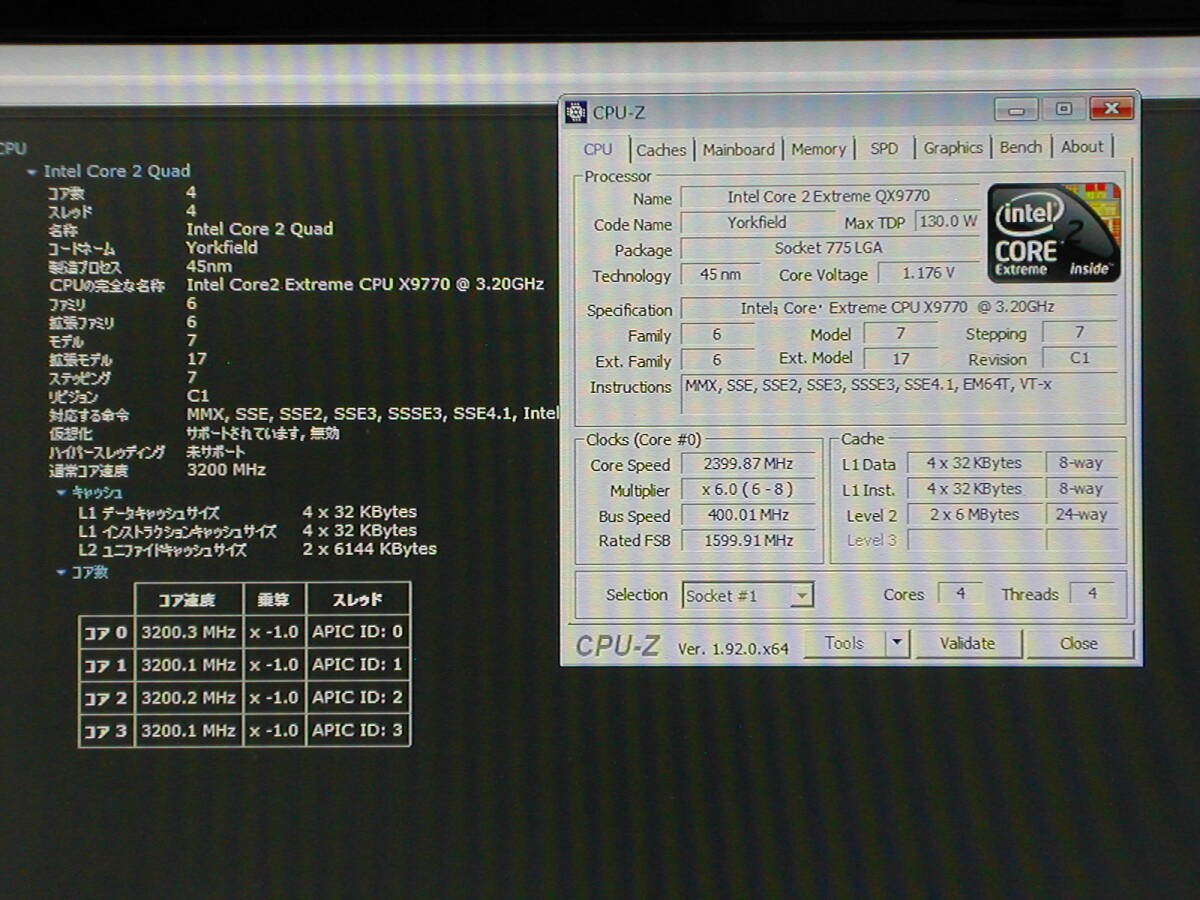
Task: Click the Tools button
Action: [x=844, y=644]
